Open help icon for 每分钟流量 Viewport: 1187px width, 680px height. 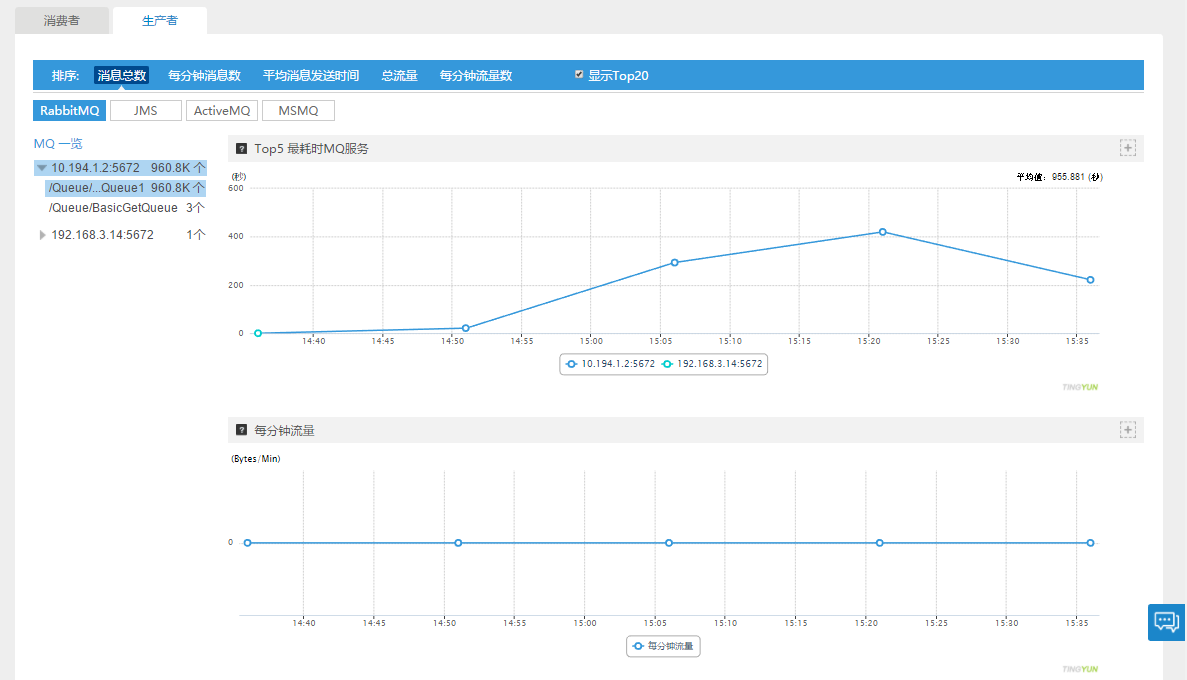tap(241, 430)
